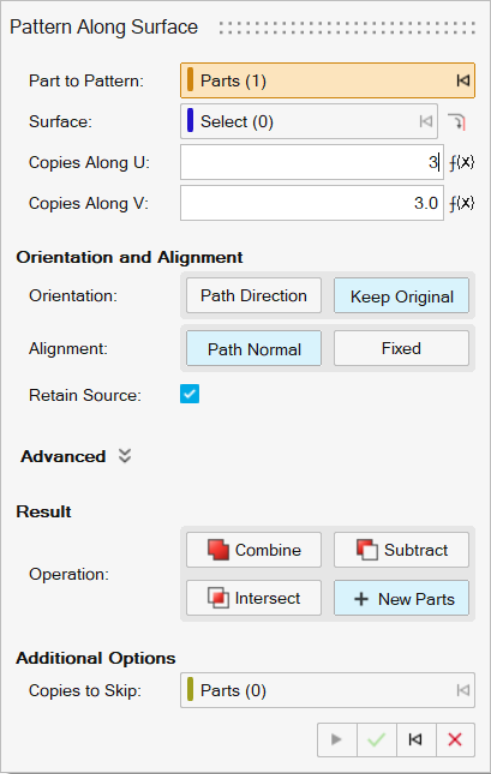
Task: Apply with the green checkmark button
Action: tap(377, 739)
